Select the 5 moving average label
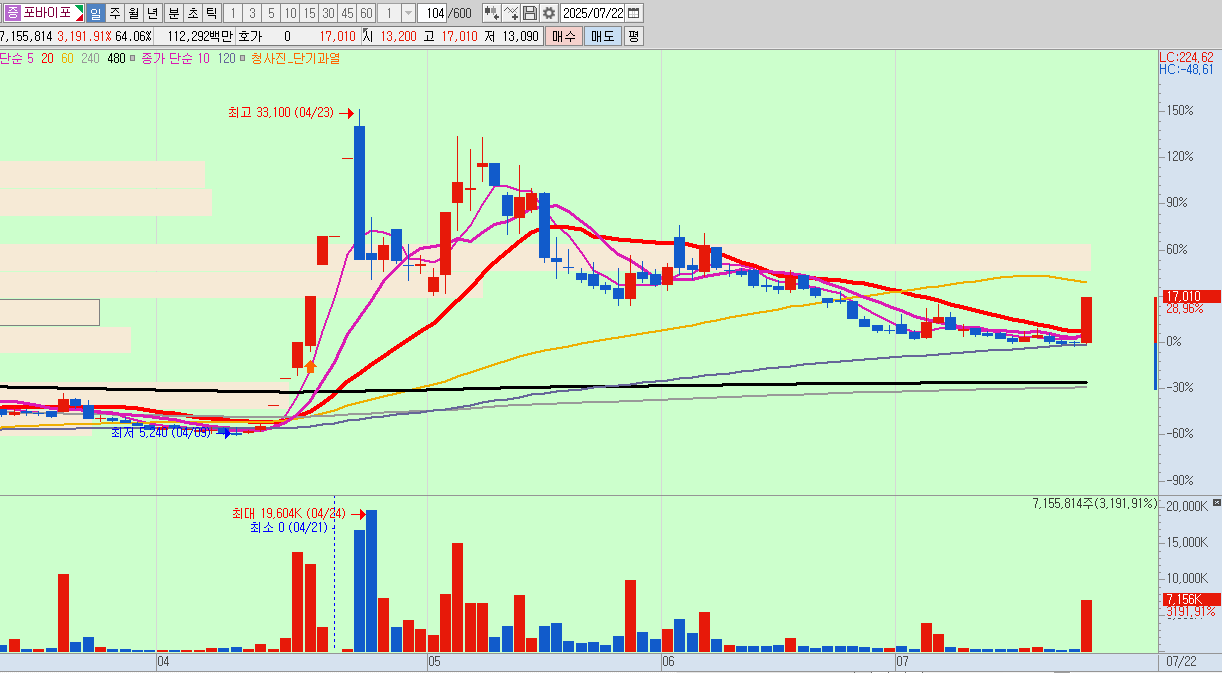 [x=30, y=59]
